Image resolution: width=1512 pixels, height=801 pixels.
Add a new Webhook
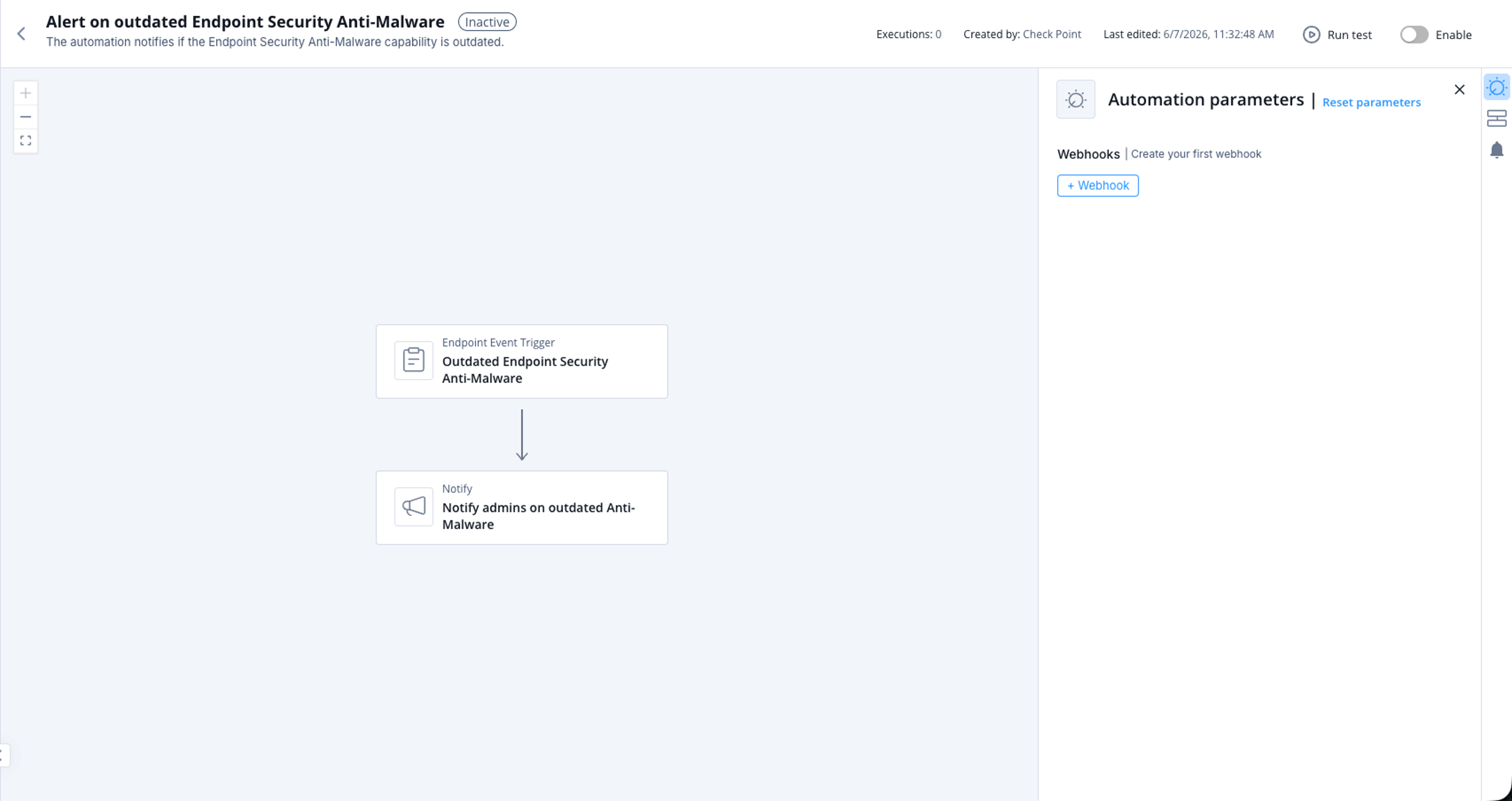[1097, 185]
